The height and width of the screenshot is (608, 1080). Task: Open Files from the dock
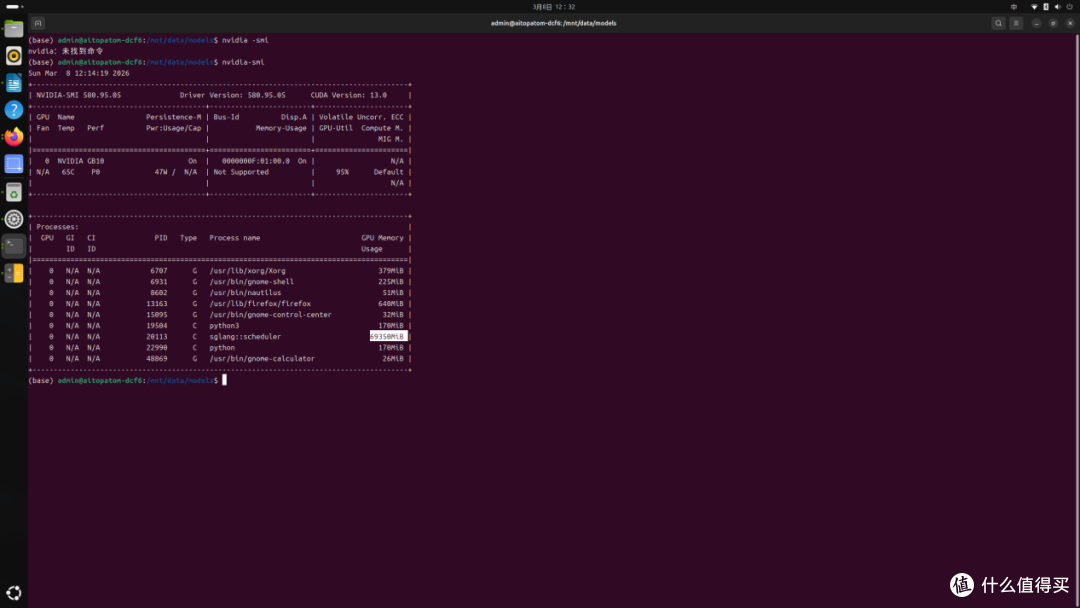[14, 29]
